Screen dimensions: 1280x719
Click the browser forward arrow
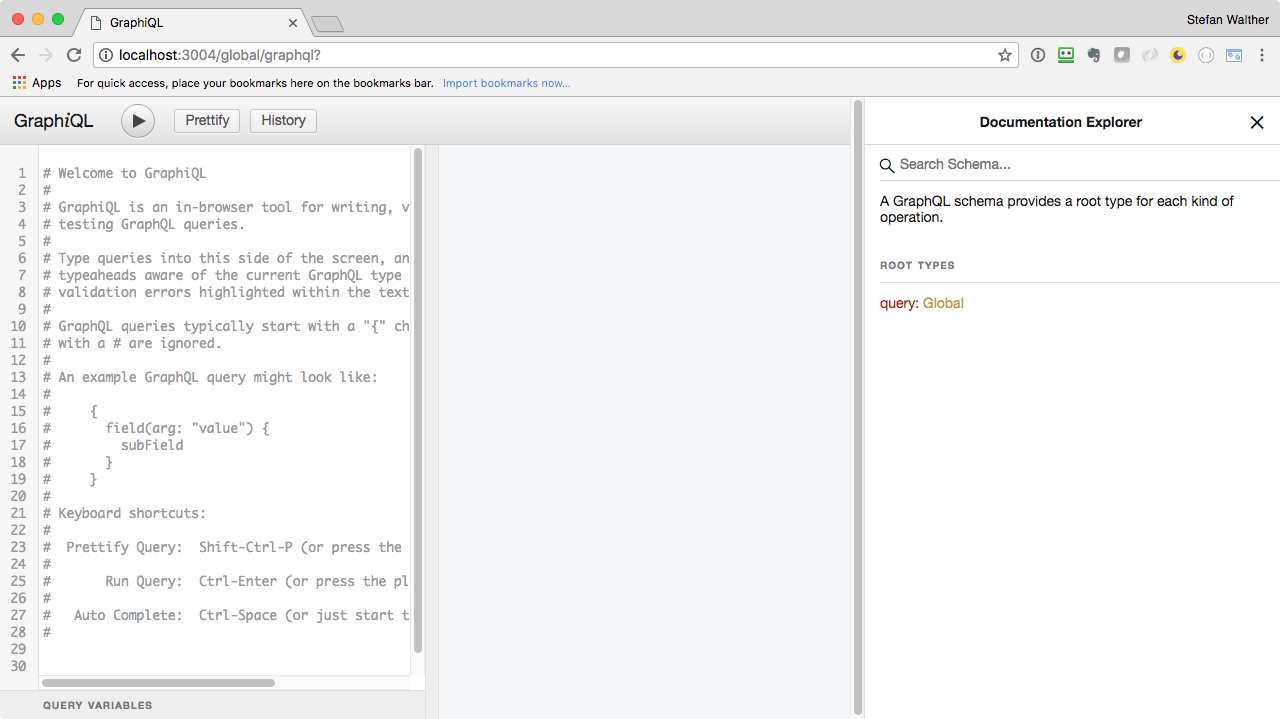[46, 55]
